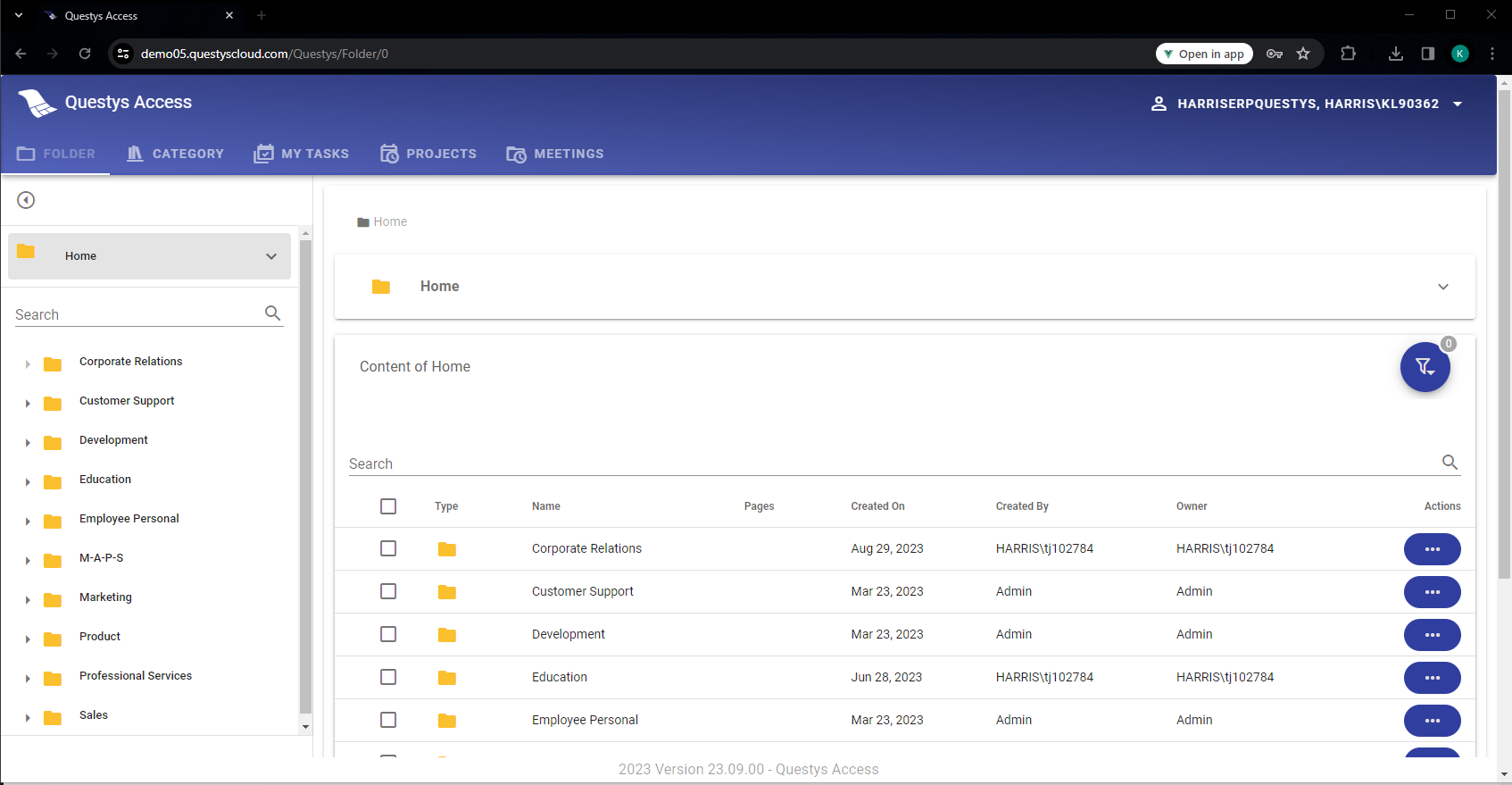Sort by the Created On column header
This screenshot has height=785, width=1512.
[877, 506]
